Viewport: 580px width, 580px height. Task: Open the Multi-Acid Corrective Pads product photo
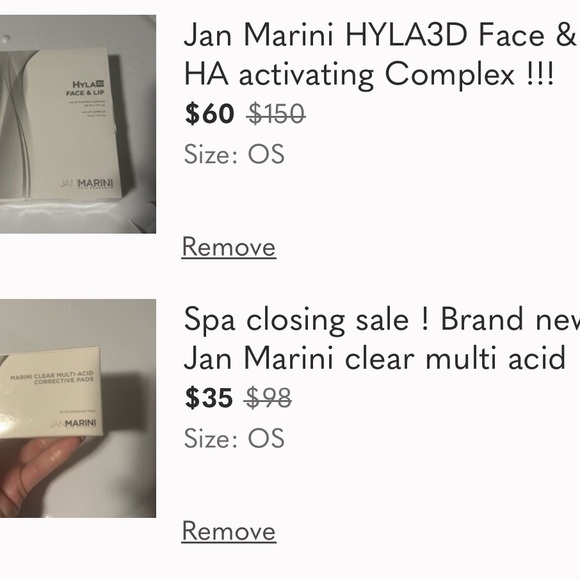78,408
